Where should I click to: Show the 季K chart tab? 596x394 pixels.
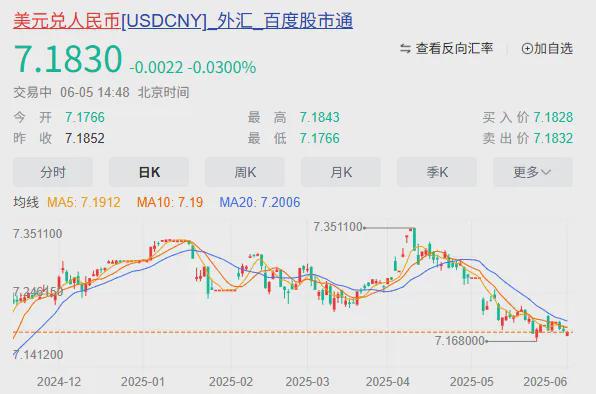pyautogui.click(x=437, y=172)
